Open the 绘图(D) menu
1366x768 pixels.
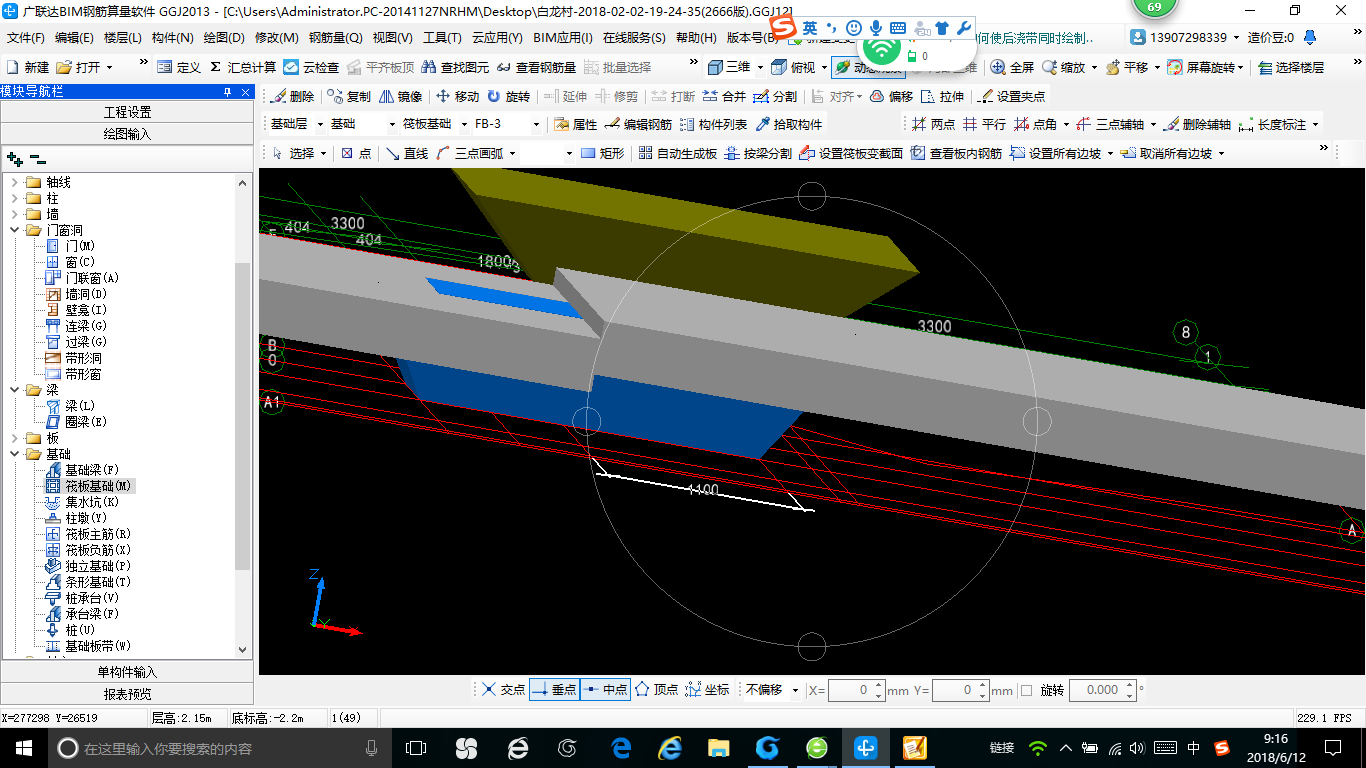(x=224, y=38)
